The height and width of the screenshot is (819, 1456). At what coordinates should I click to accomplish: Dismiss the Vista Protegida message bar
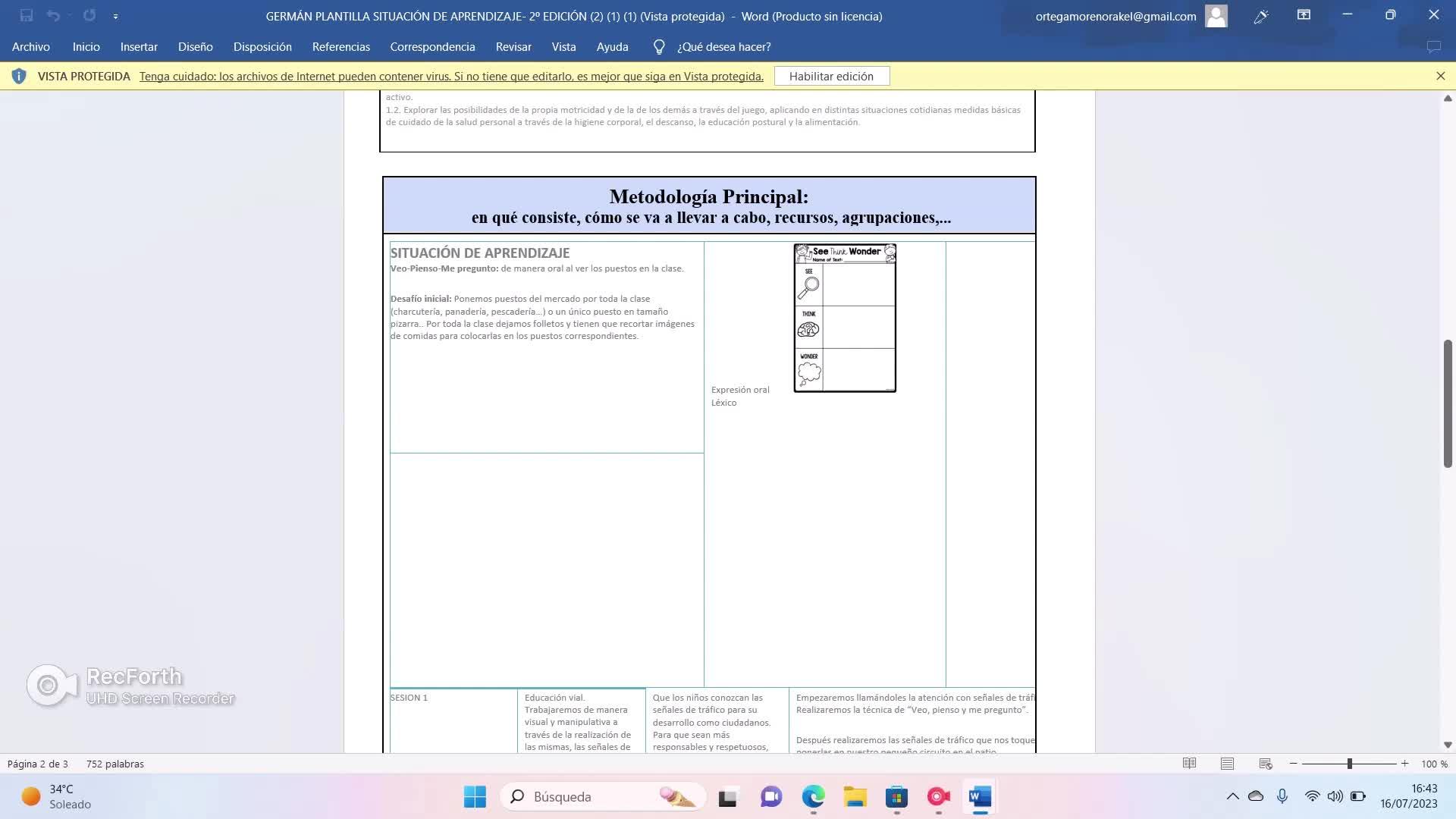[x=1440, y=76]
